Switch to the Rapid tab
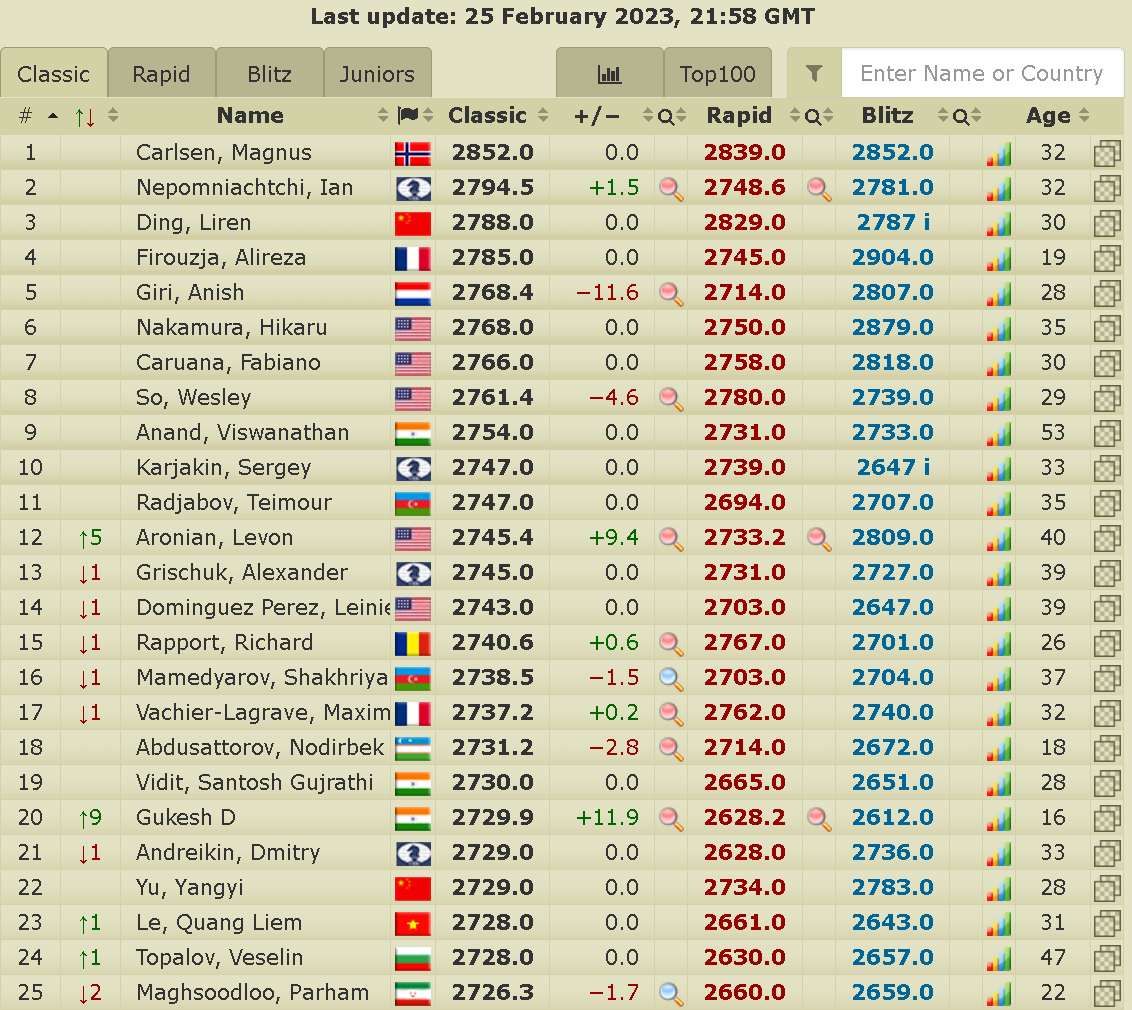The width and height of the screenshot is (1132, 1010). tap(161, 74)
